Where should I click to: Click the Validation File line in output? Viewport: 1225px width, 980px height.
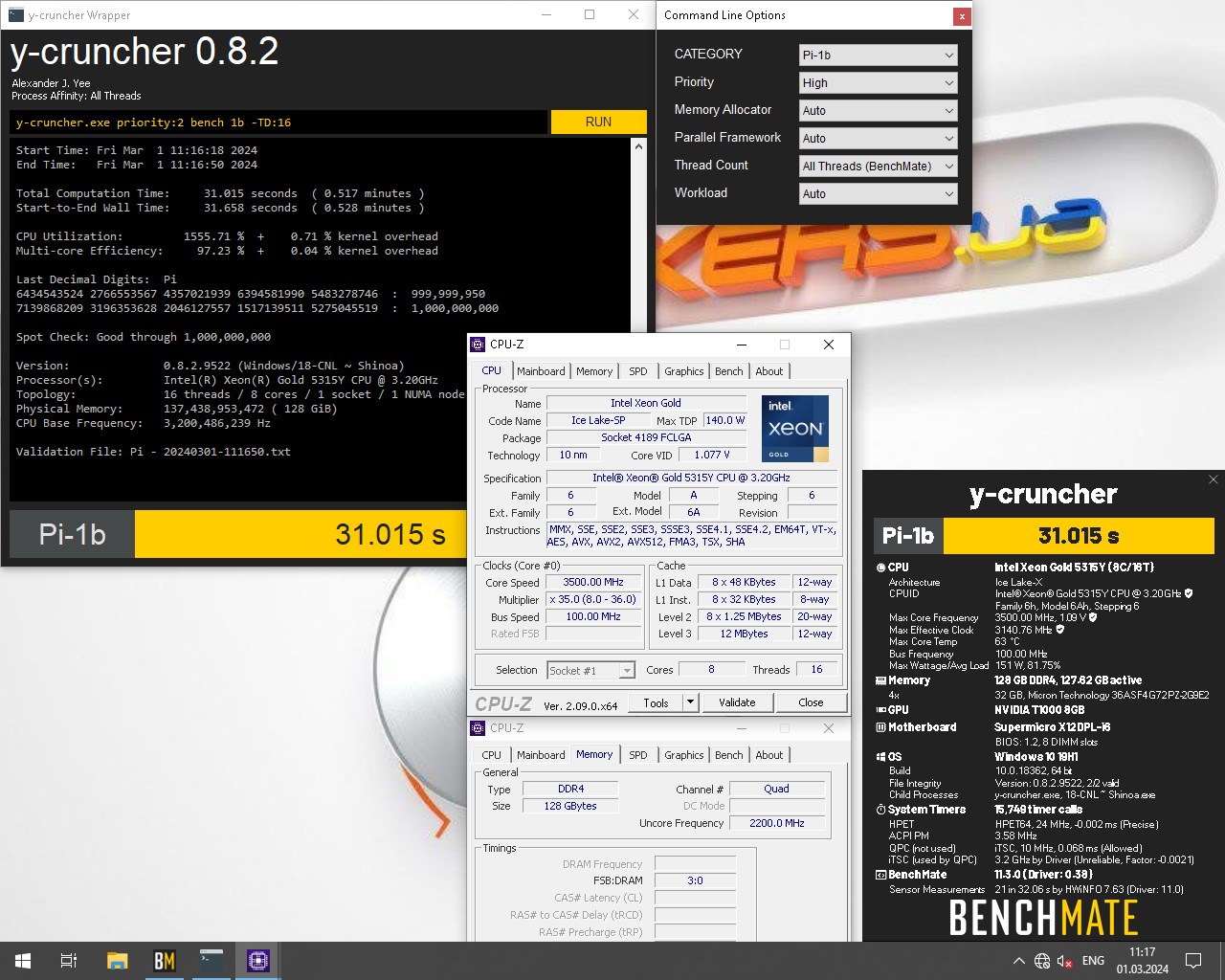(x=153, y=452)
